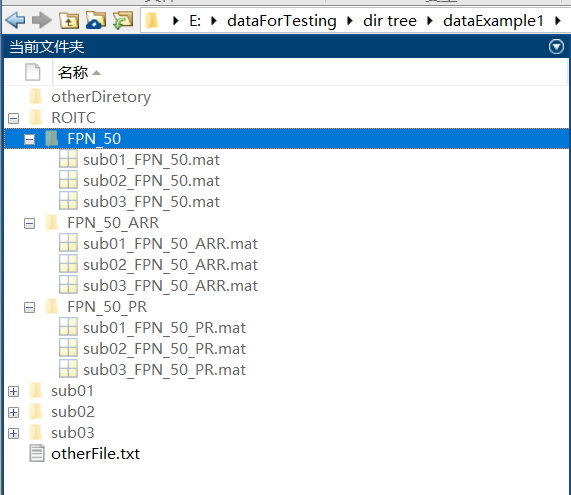The width and height of the screenshot is (571, 495).
Task: Go up one folder level icon
Action: tap(69, 20)
